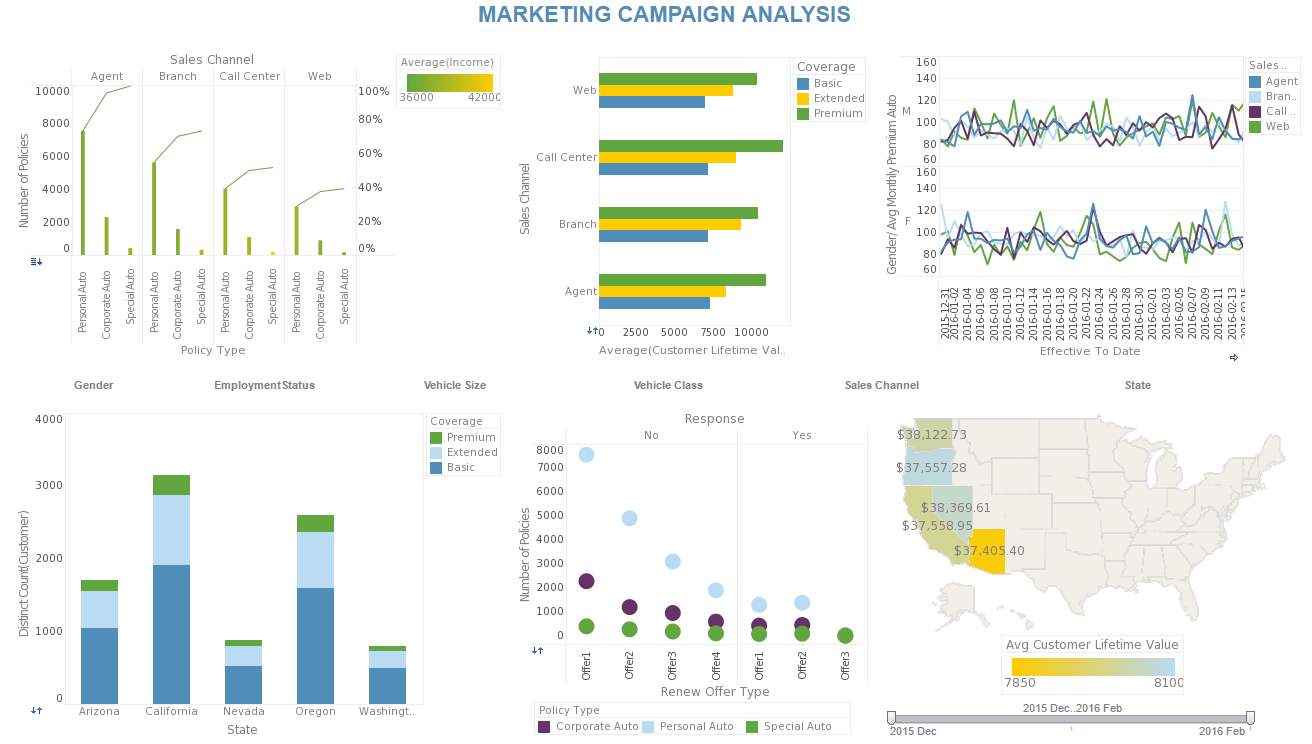Click the Agent swatch in the Sales legend
Image resolution: width=1312 pixels, height=744 pixels.
[x=1256, y=82]
